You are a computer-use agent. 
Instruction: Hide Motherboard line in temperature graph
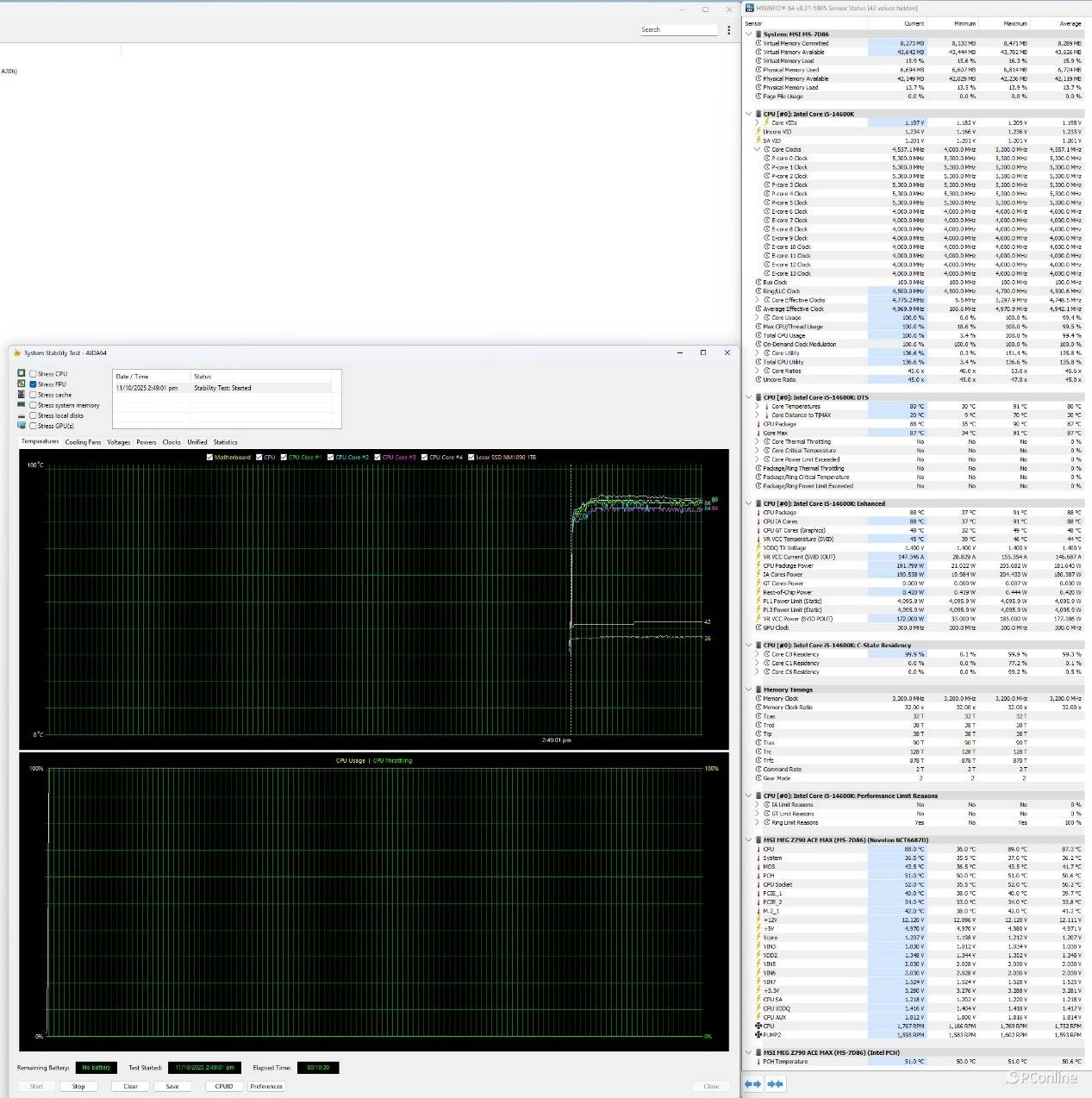pos(209,457)
